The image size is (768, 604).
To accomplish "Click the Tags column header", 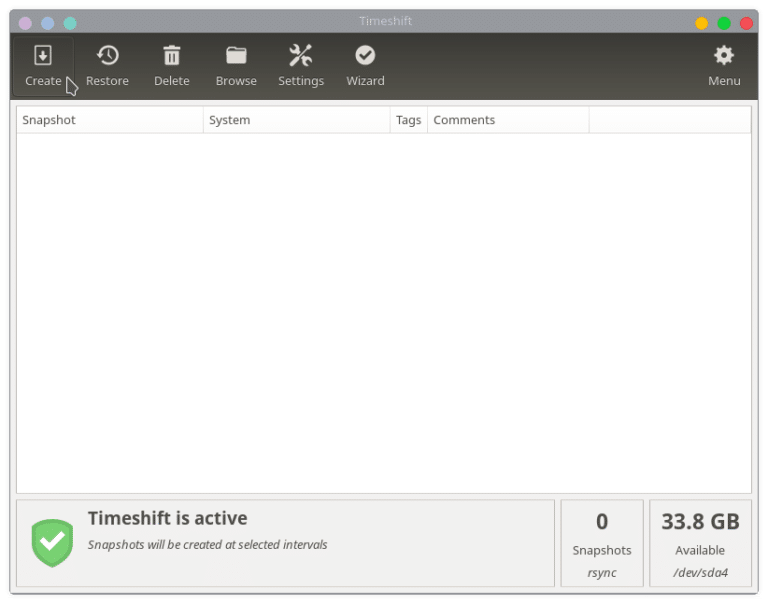I will pyautogui.click(x=408, y=120).
